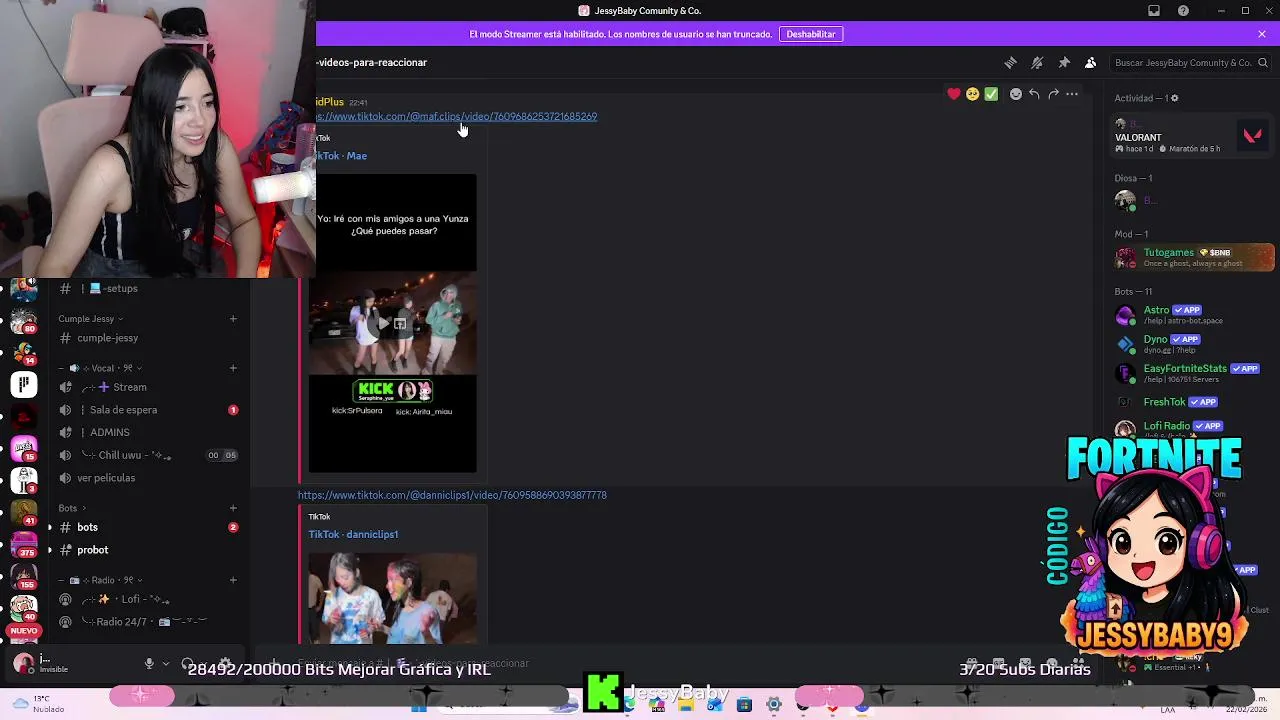Image resolution: width=1280 pixels, height=720 pixels.
Task: Collapse the Cumple Jessy category
Action: 91,319
